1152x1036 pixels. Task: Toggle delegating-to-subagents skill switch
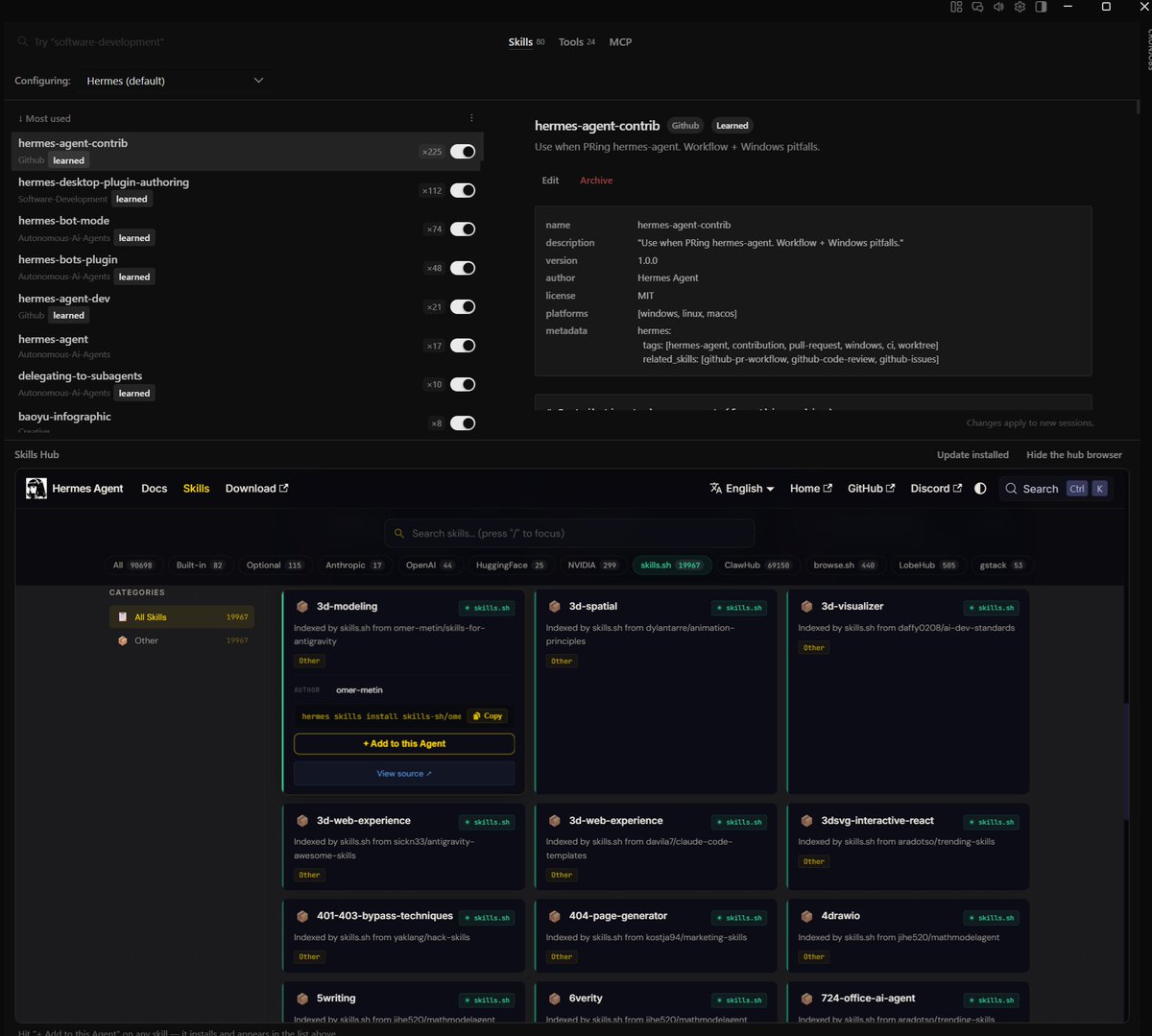coord(463,385)
